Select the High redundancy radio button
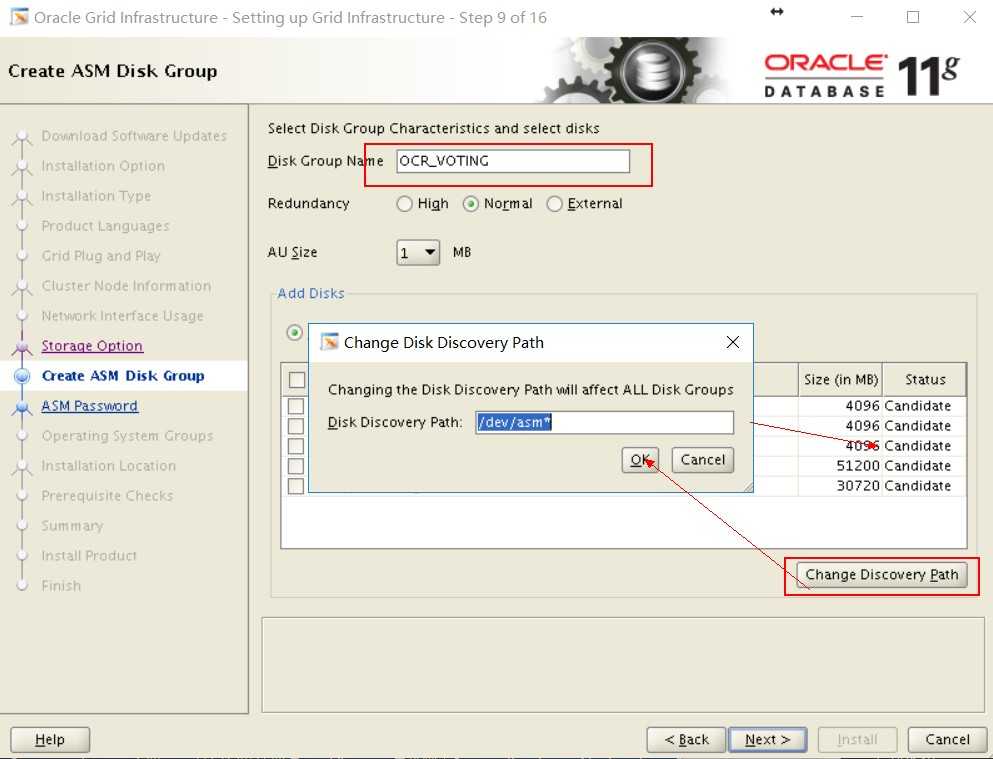The image size is (993, 759). [x=404, y=204]
